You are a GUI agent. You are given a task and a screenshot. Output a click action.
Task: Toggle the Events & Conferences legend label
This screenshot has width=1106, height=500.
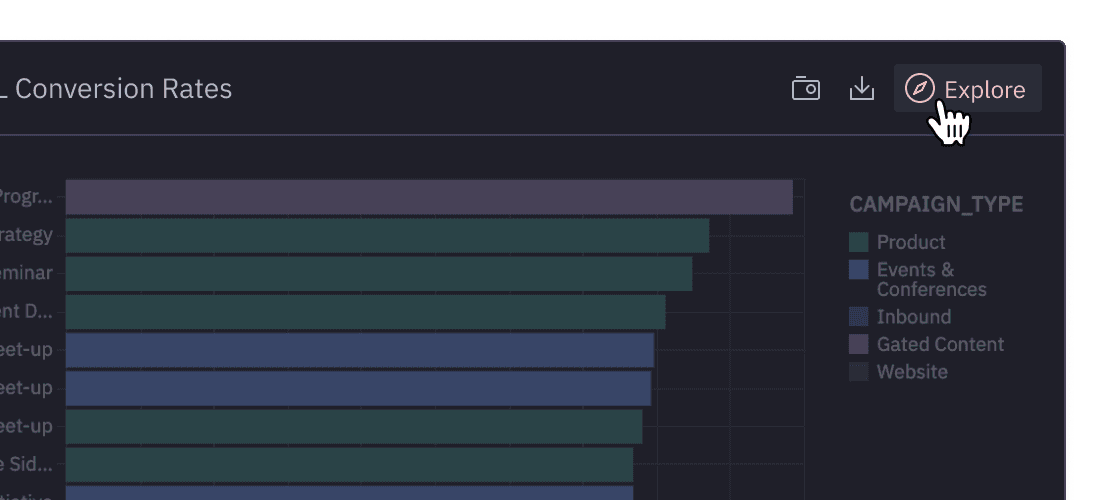930,279
